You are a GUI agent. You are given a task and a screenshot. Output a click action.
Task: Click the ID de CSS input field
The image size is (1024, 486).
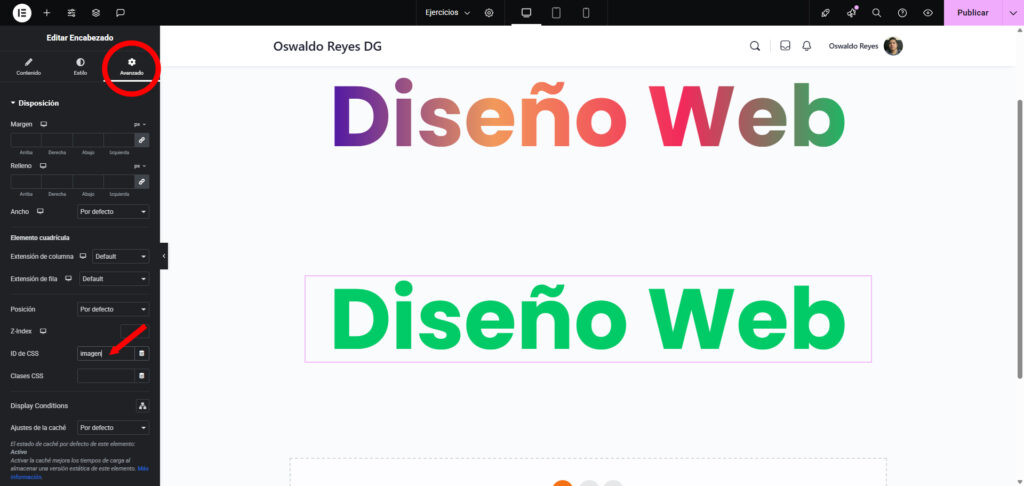(104, 353)
